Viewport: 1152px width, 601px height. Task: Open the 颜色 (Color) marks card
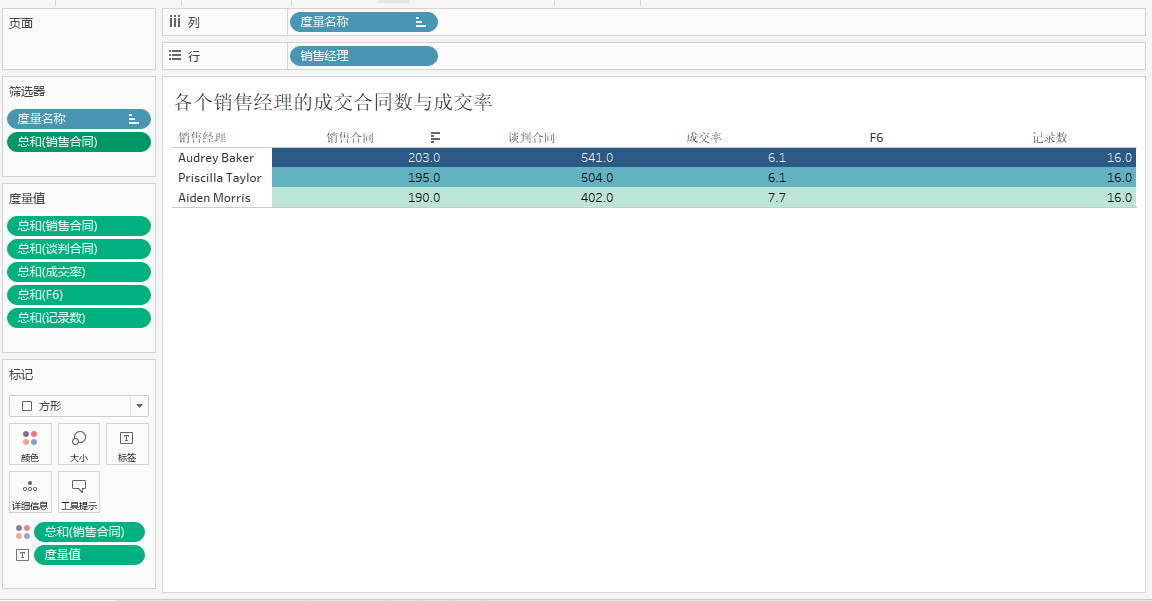pos(30,443)
